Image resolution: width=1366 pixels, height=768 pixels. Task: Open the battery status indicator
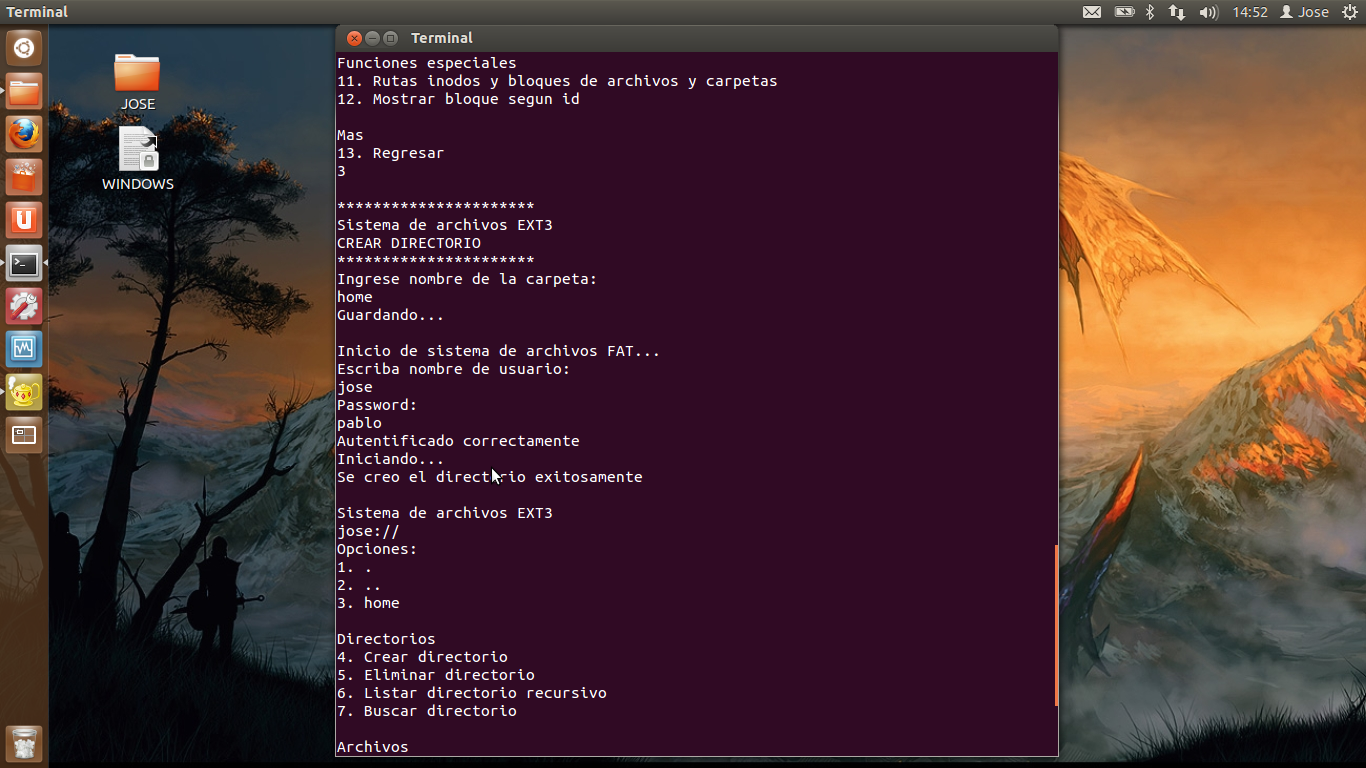tap(1124, 12)
